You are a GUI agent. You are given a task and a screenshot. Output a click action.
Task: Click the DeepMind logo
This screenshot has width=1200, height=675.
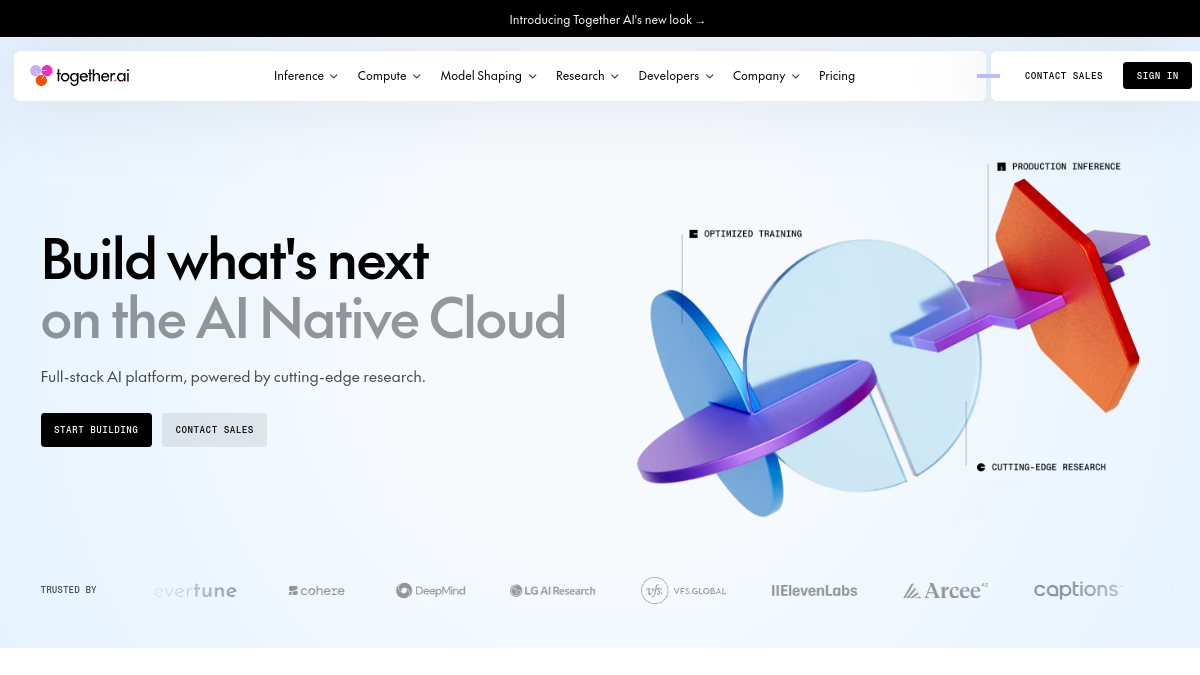431,591
